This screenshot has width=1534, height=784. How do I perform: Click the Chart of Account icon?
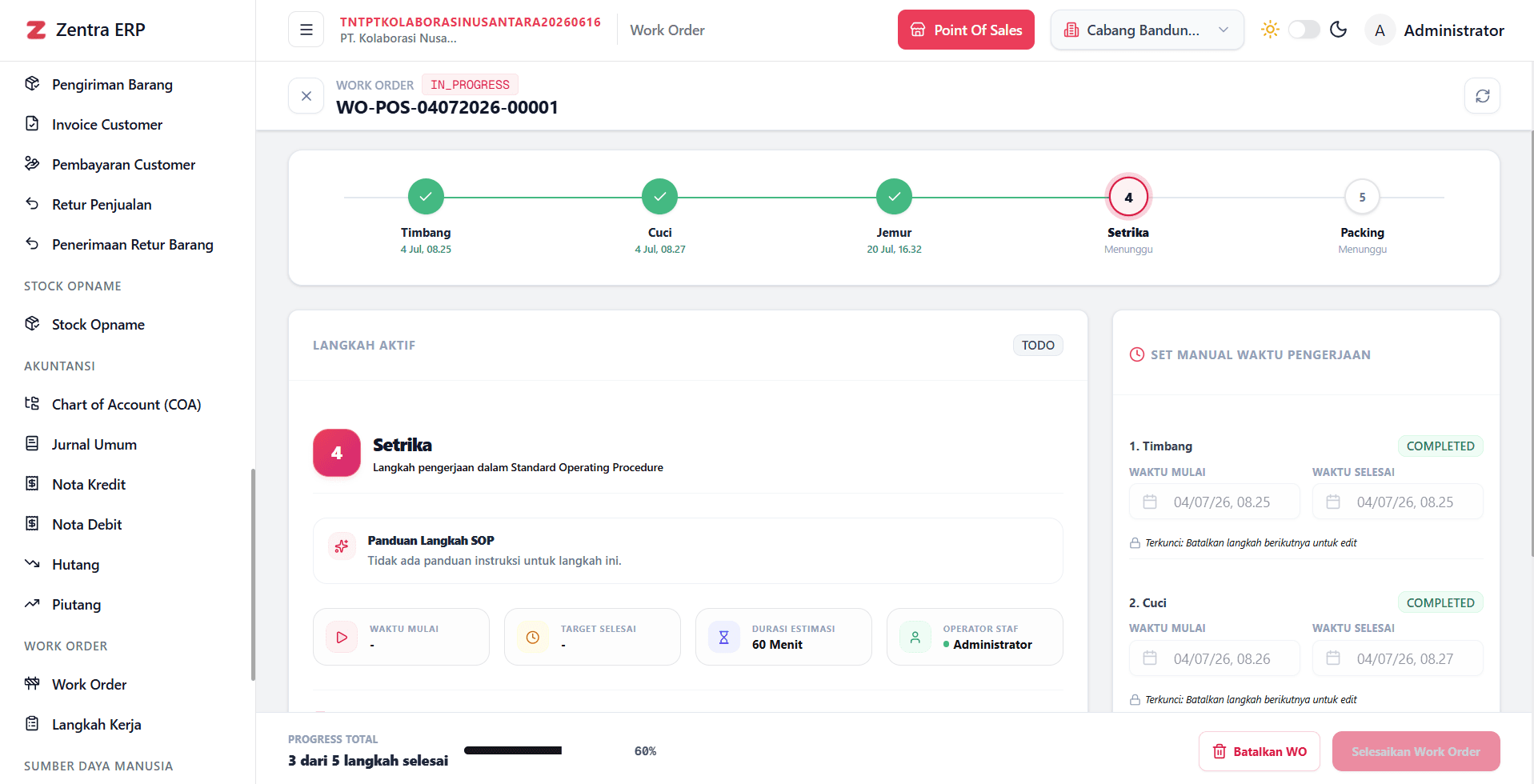click(x=32, y=403)
